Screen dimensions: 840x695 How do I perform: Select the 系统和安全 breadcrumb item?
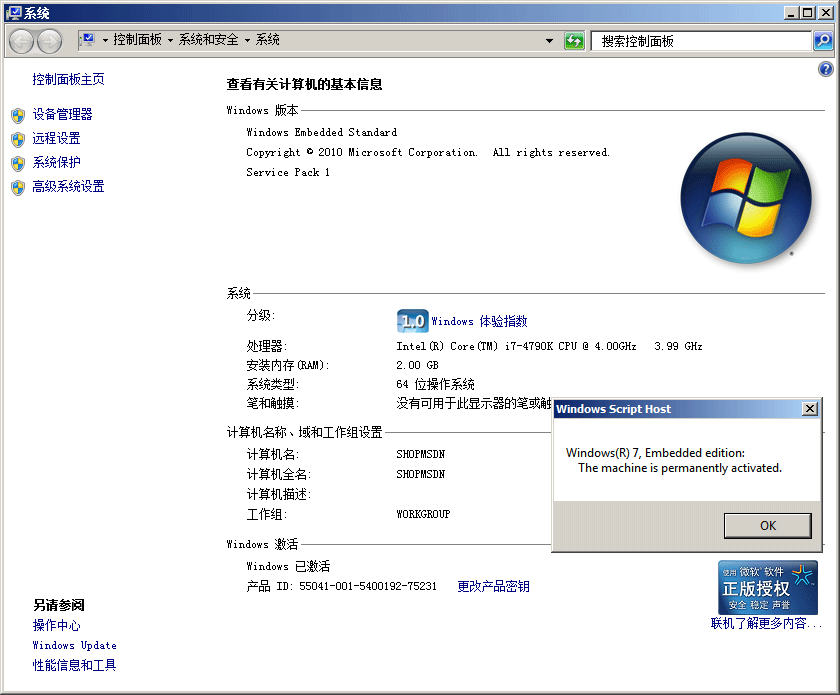(208, 40)
